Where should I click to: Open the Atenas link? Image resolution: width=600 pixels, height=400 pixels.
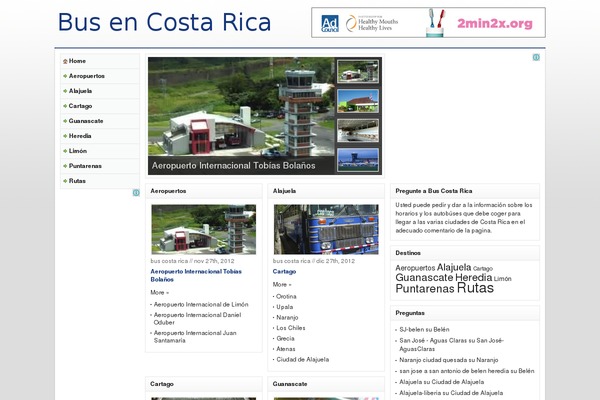click(286, 349)
